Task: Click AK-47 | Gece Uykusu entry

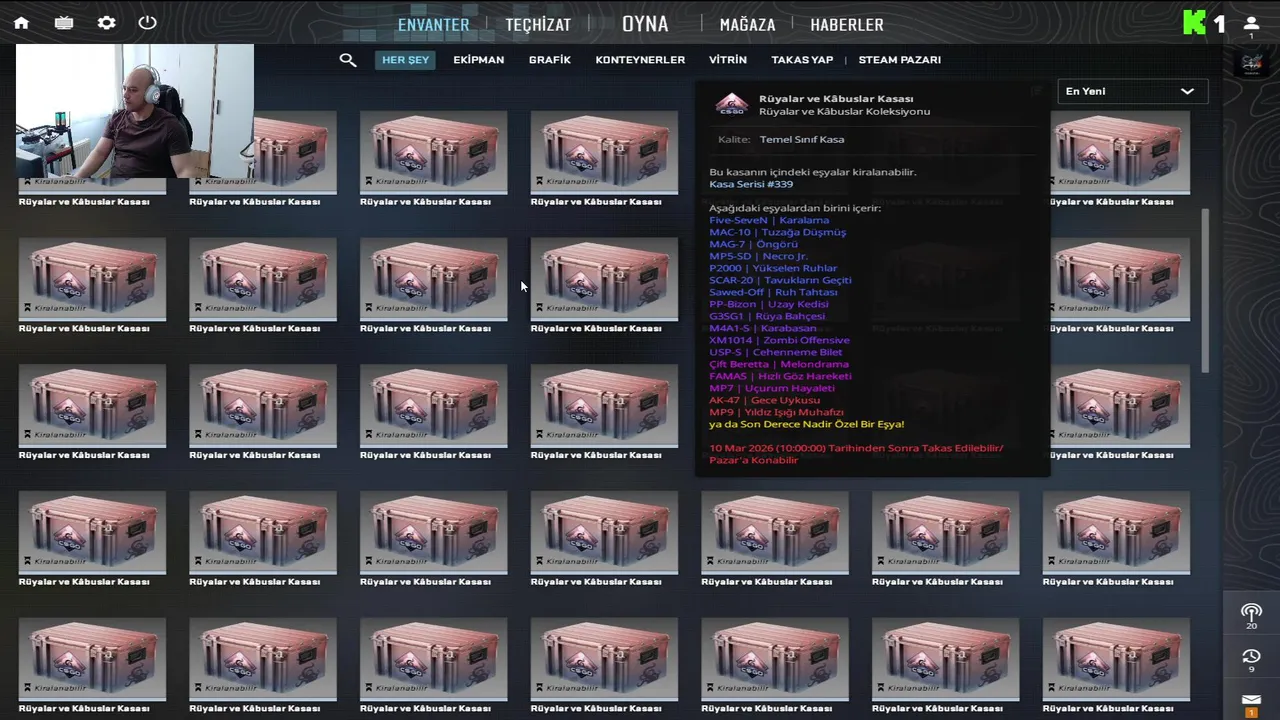Action: pyautogui.click(x=764, y=400)
